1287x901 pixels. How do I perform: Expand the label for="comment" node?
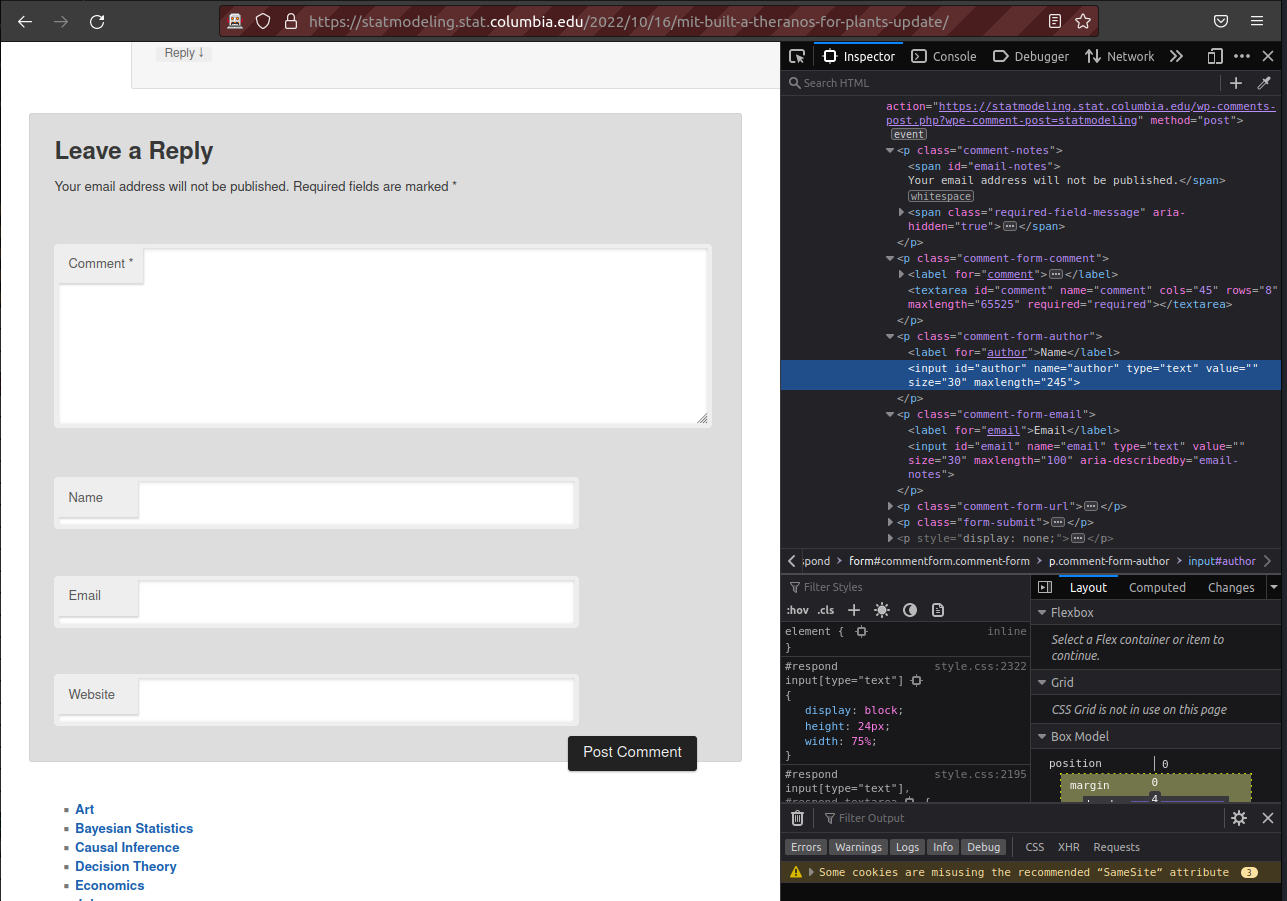pos(901,275)
